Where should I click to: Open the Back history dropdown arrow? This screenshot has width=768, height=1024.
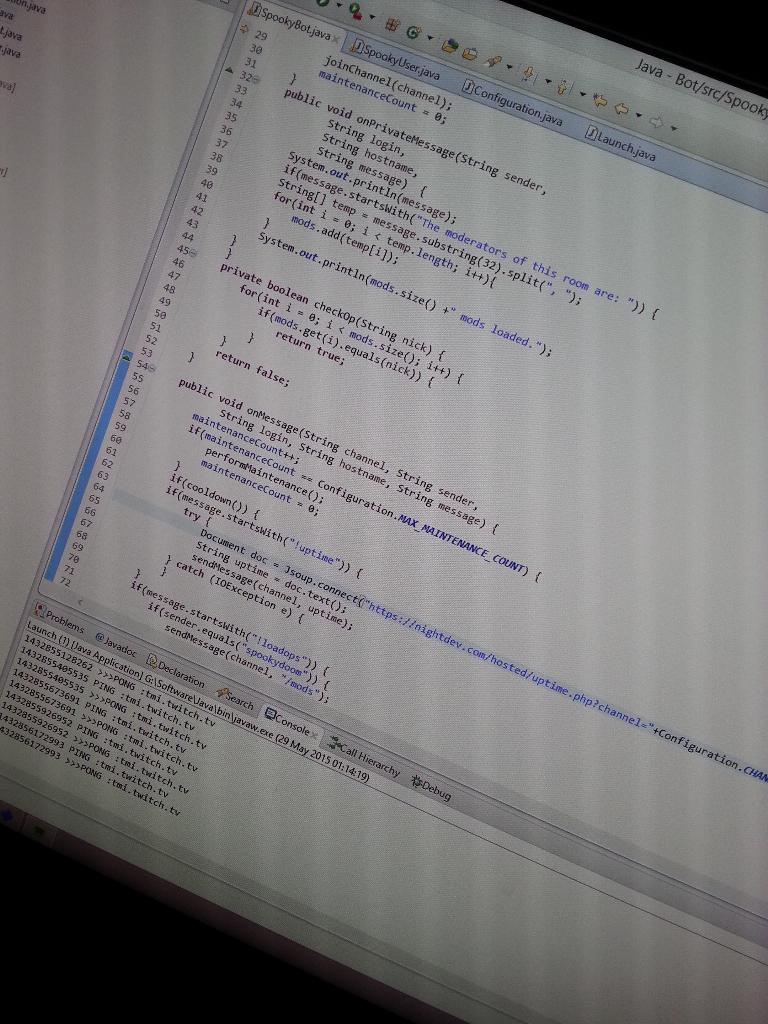[x=639, y=115]
